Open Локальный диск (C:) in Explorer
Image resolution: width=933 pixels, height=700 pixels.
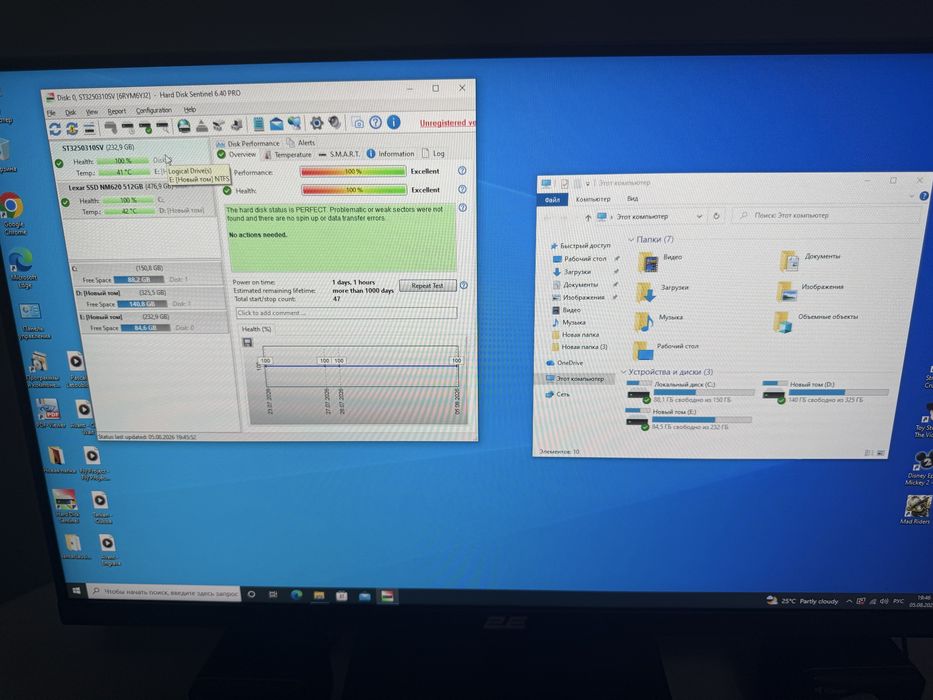(x=690, y=392)
